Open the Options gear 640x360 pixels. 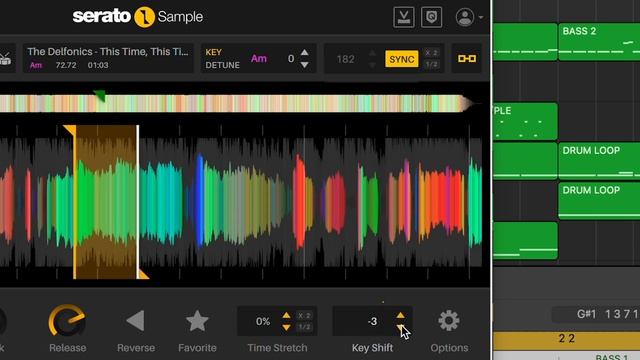coord(449,320)
